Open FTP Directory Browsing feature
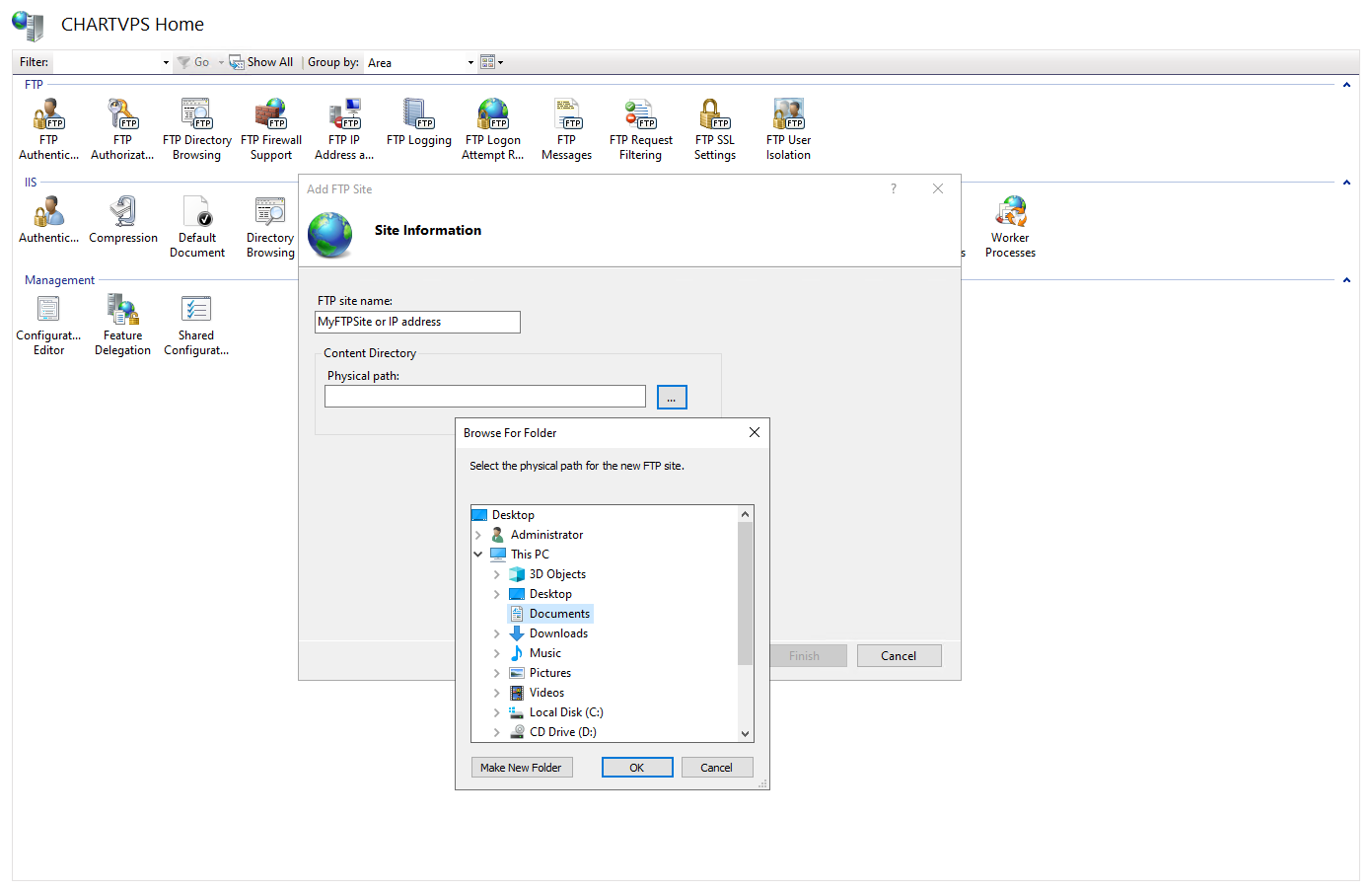 196,129
